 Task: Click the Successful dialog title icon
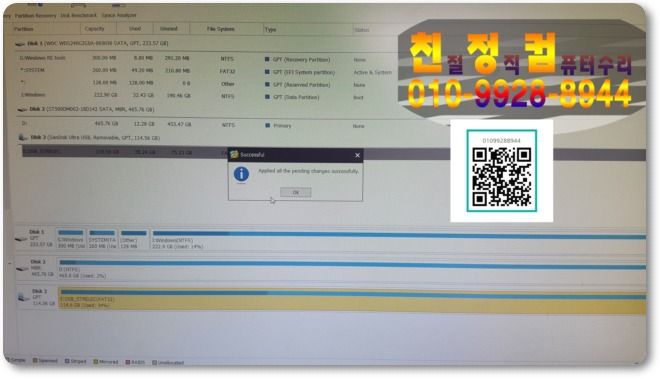pyautogui.click(x=234, y=155)
